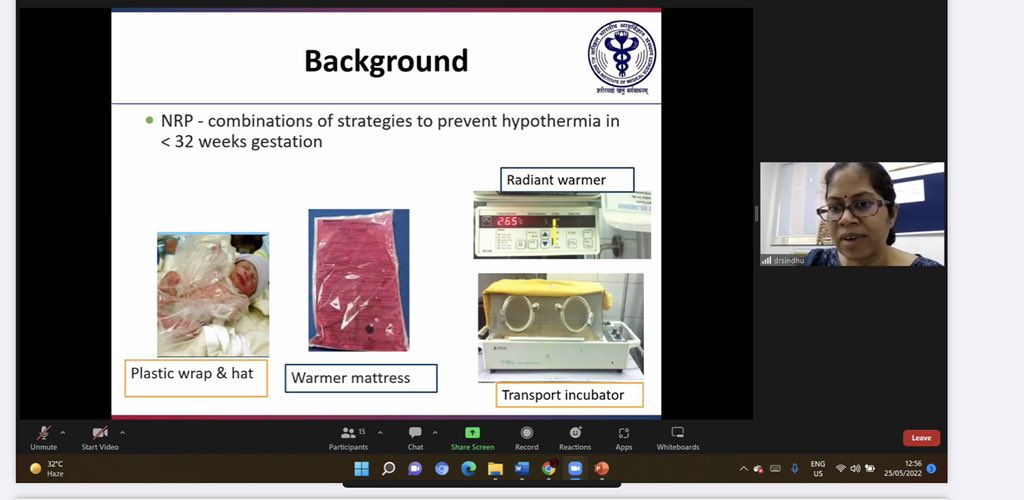
Task: Click the red warmer mattress photo
Action: 359,280
